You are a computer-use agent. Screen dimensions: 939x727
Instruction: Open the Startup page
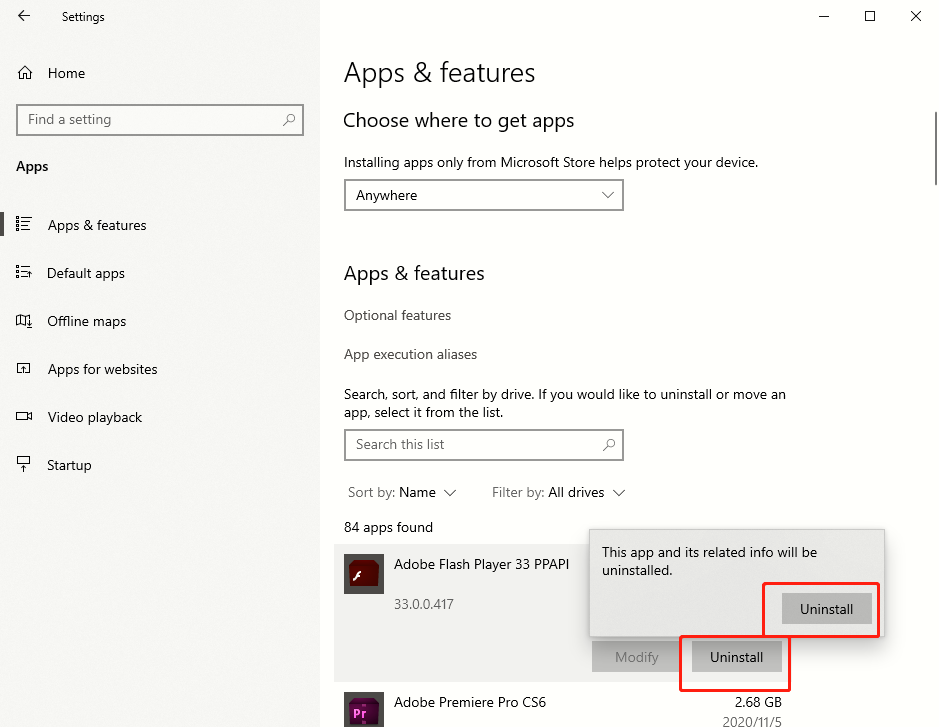click(69, 465)
